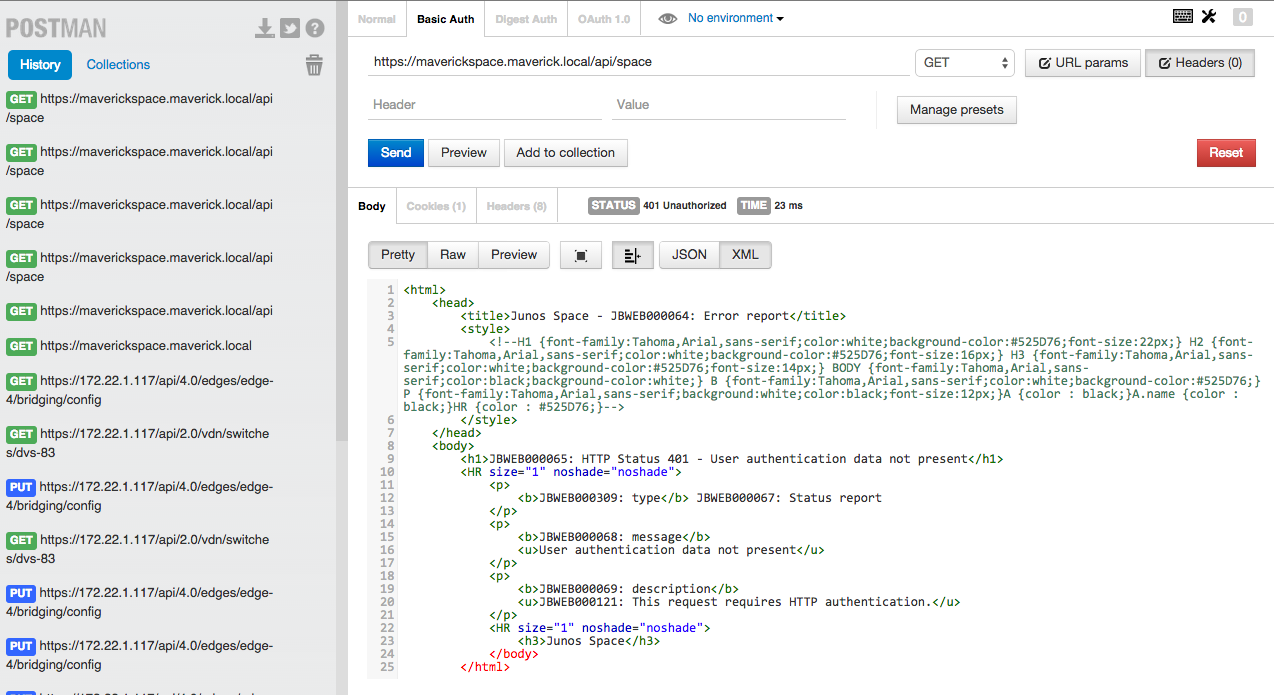Reset the request with the red button
Image resolution: width=1274 pixels, height=695 pixels.
coord(1226,153)
